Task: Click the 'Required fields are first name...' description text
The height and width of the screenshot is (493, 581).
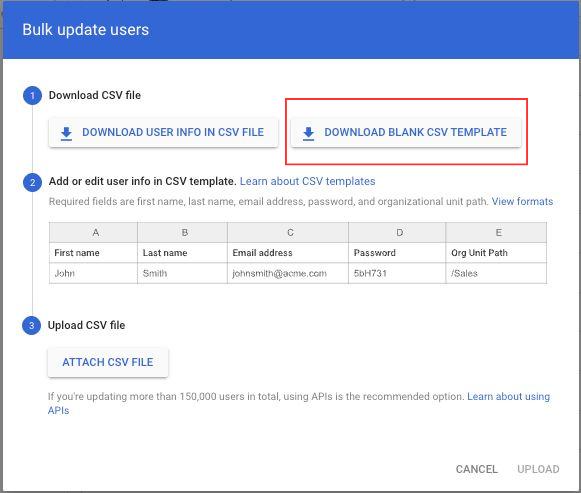Action: pos(269,201)
